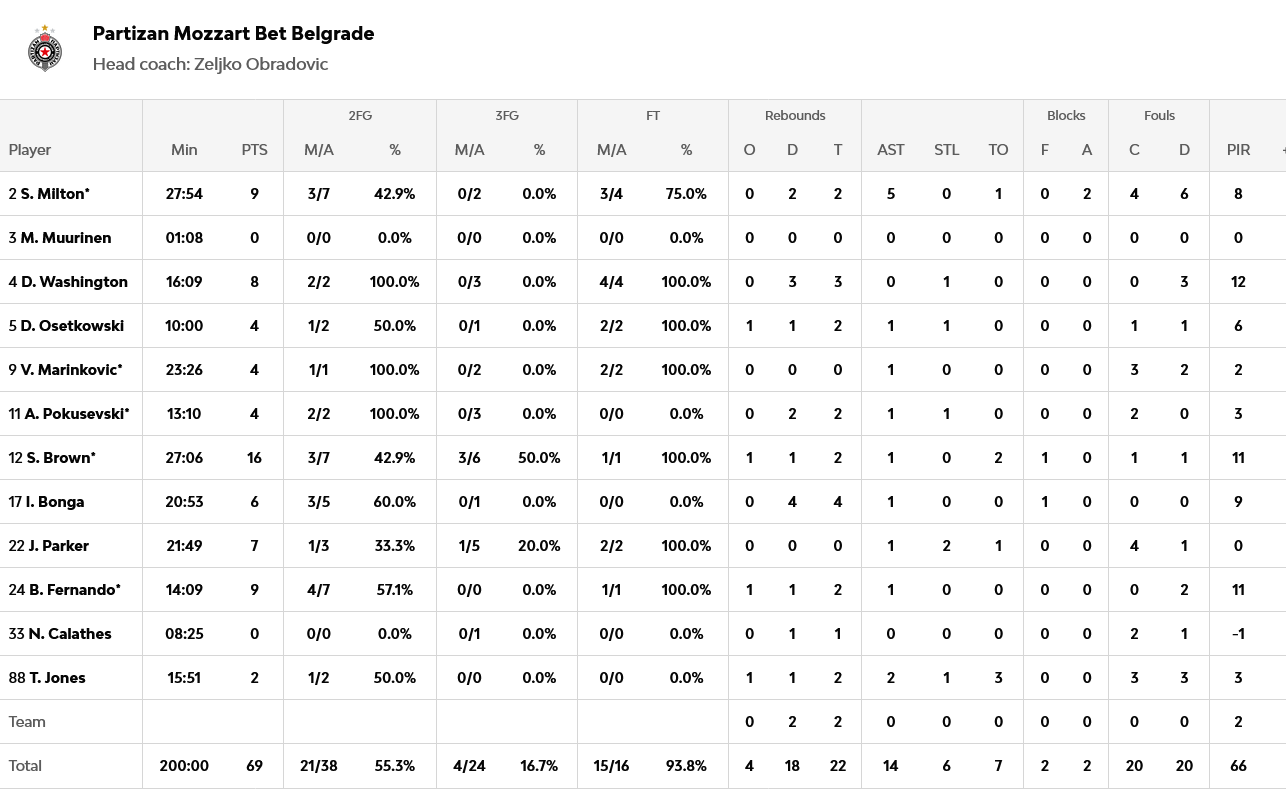1286x790 pixels.
Task: Click the STL column header
Action: point(946,150)
